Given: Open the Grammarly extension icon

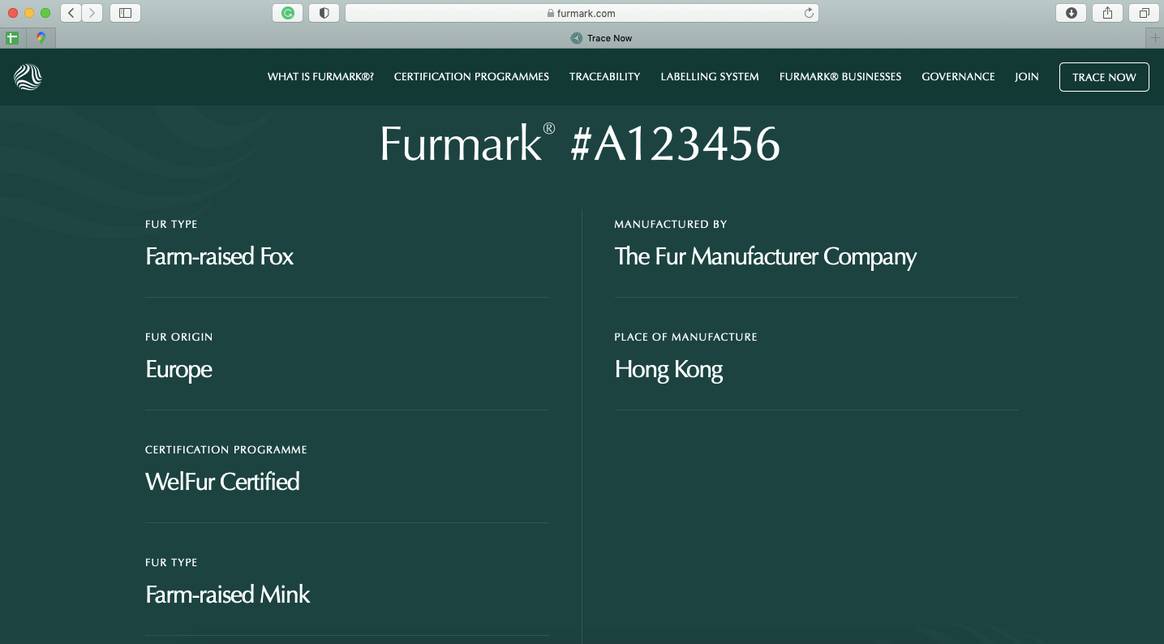Looking at the screenshot, I should 287,13.
